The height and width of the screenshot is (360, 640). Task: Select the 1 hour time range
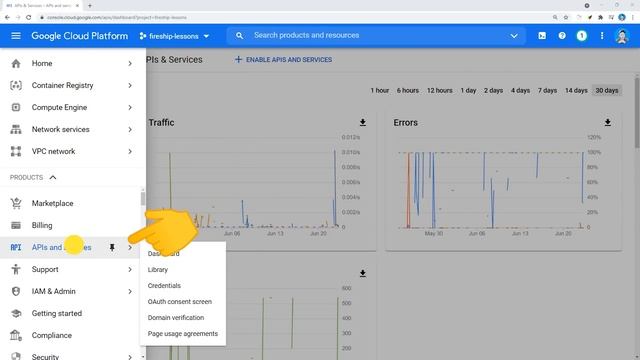tap(380, 91)
